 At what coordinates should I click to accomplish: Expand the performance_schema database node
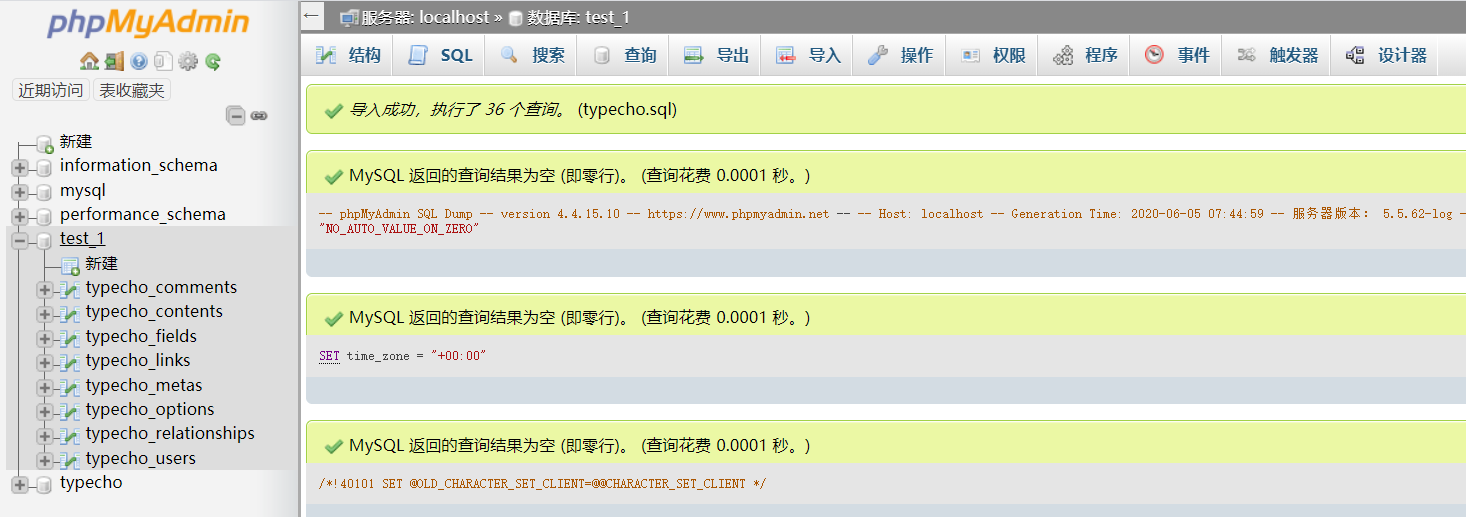tap(20, 216)
